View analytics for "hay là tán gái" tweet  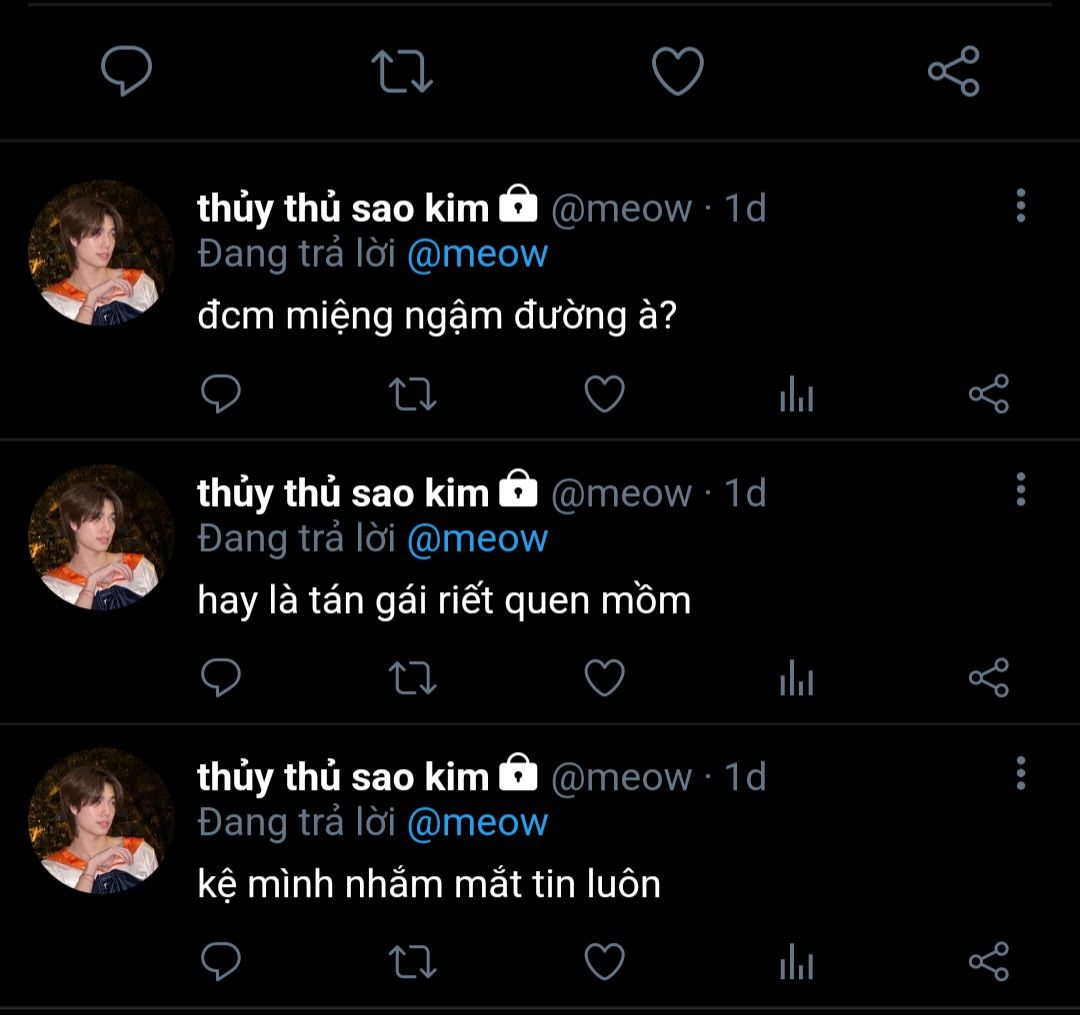coord(796,681)
